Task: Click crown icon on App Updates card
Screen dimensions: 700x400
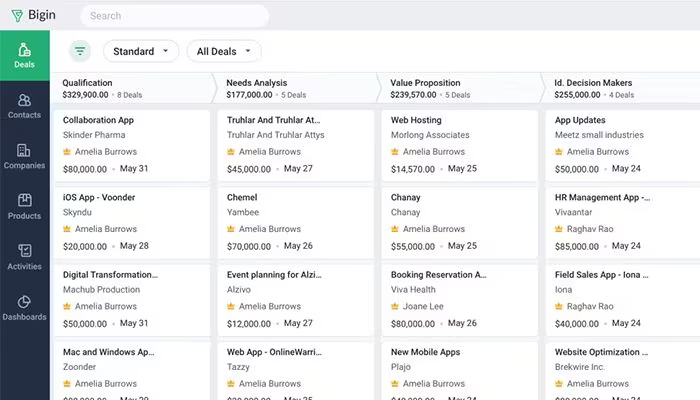Action: pos(558,152)
